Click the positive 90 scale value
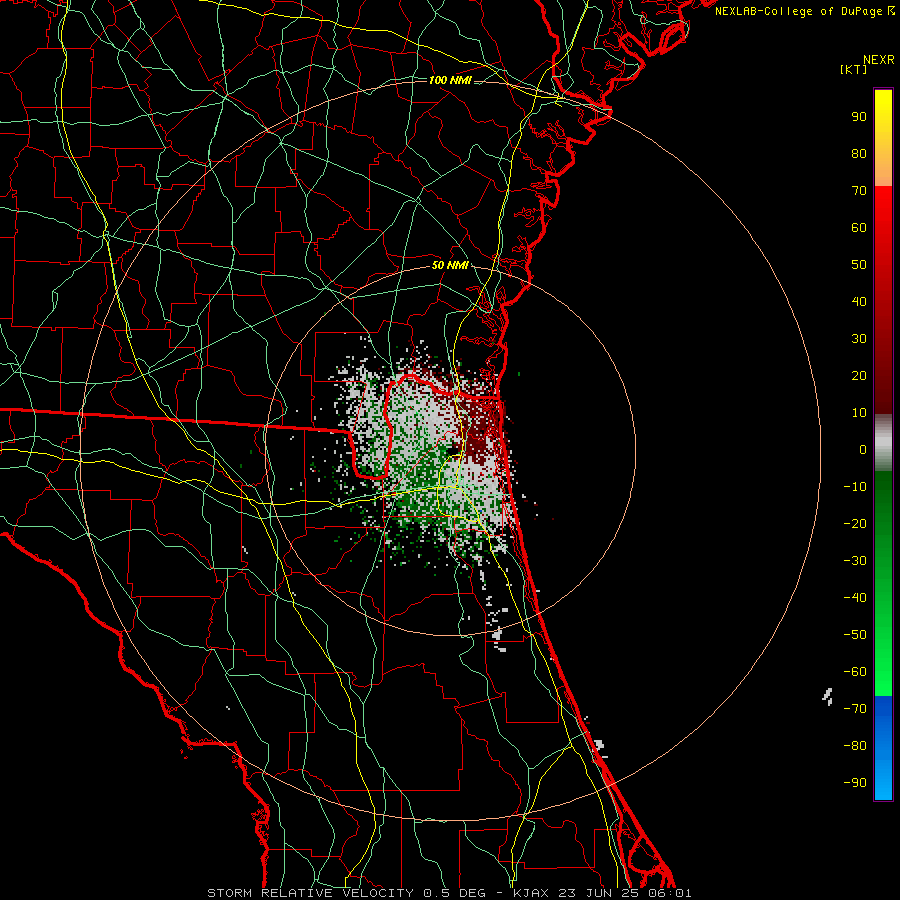Image resolution: width=900 pixels, height=900 pixels. click(x=859, y=117)
